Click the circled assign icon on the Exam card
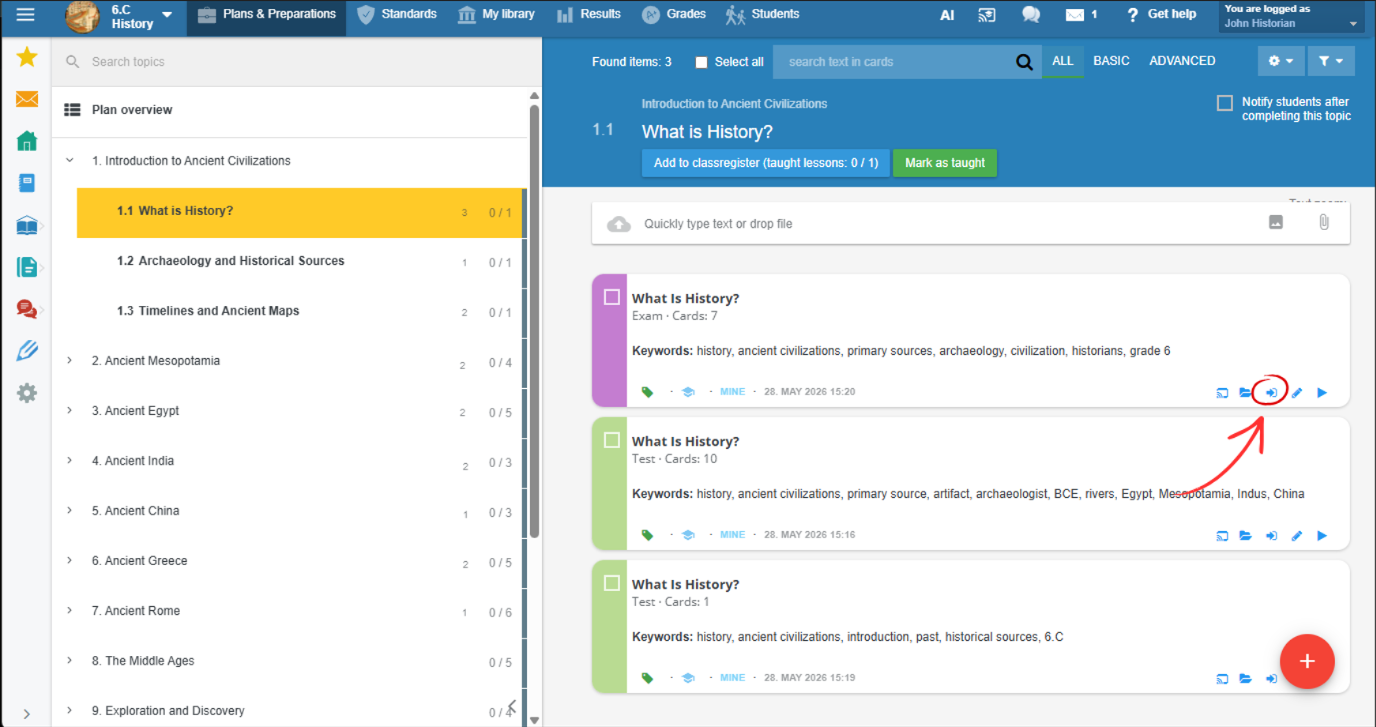1376x727 pixels. click(1271, 393)
